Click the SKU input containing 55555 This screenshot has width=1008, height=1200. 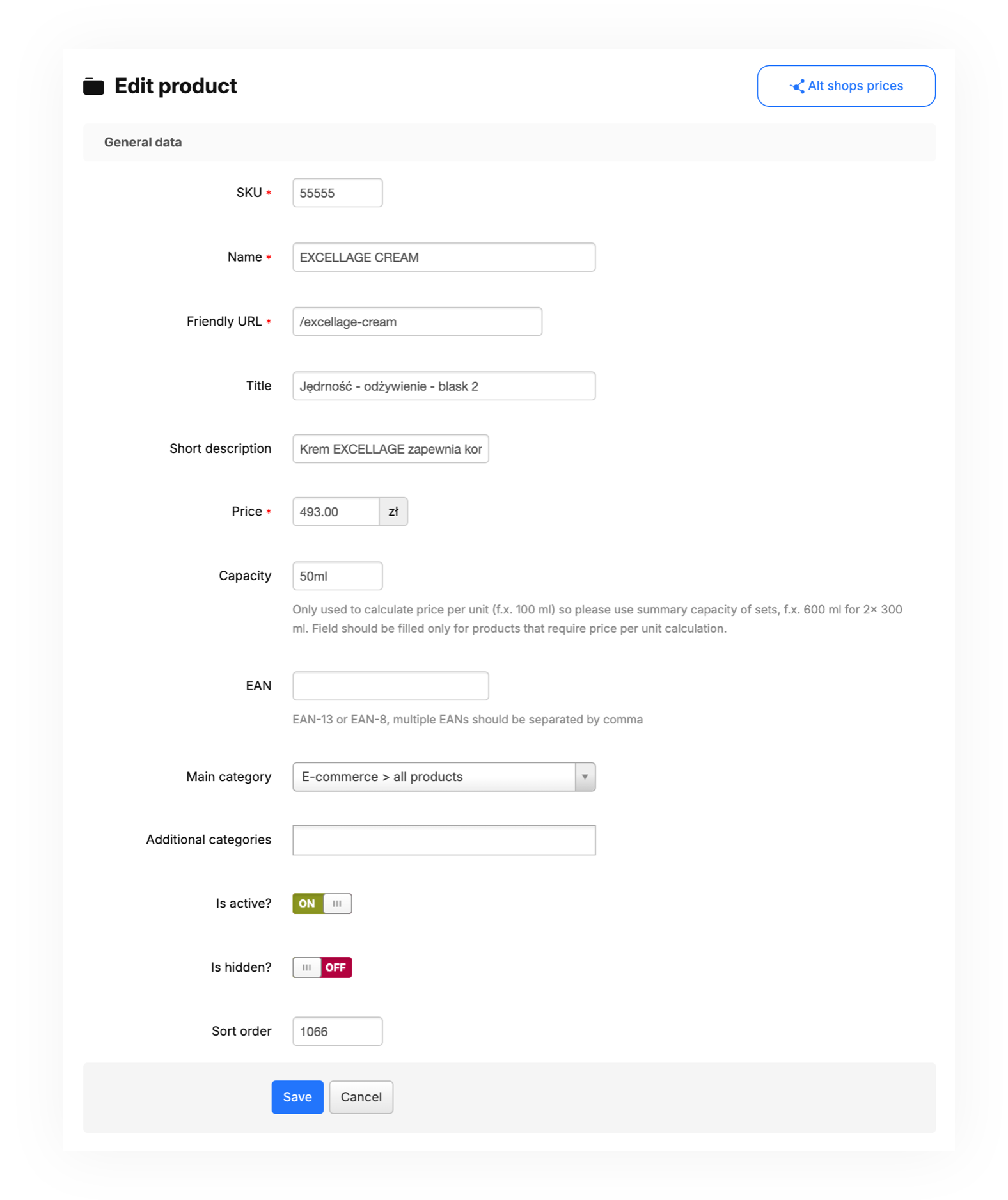pos(337,193)
